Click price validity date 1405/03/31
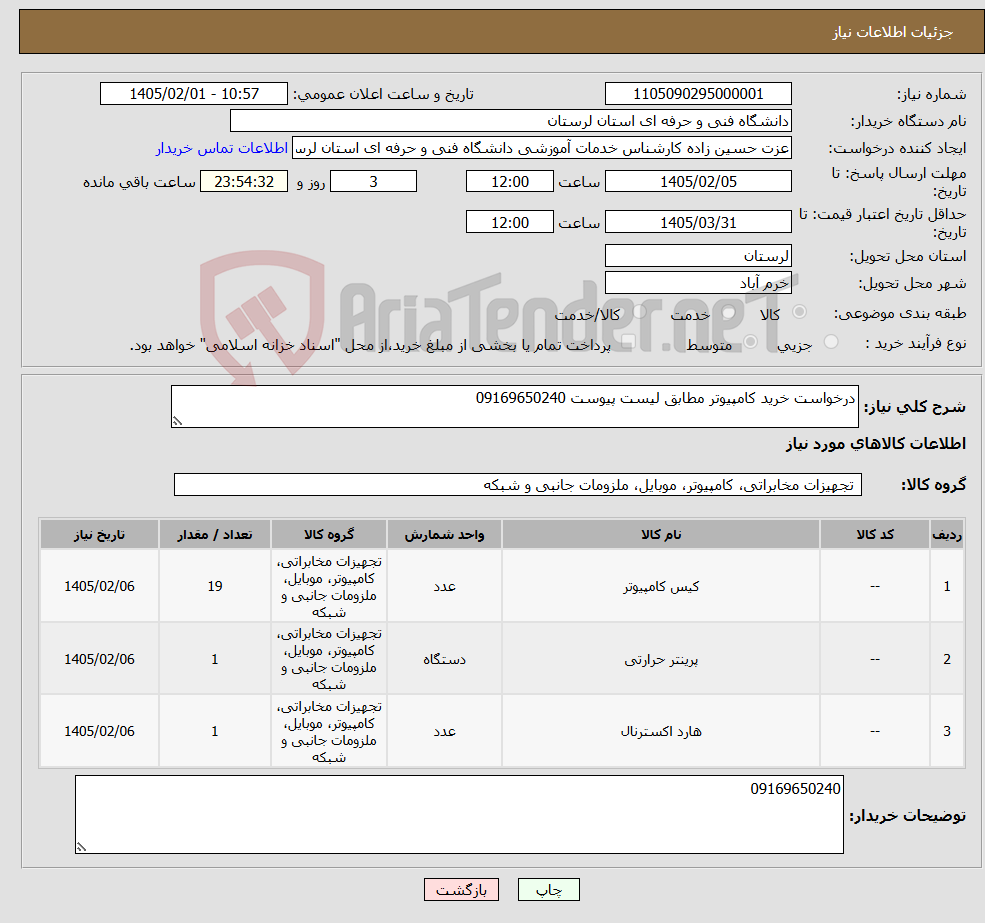985x923 pixels. click(698, 222)
